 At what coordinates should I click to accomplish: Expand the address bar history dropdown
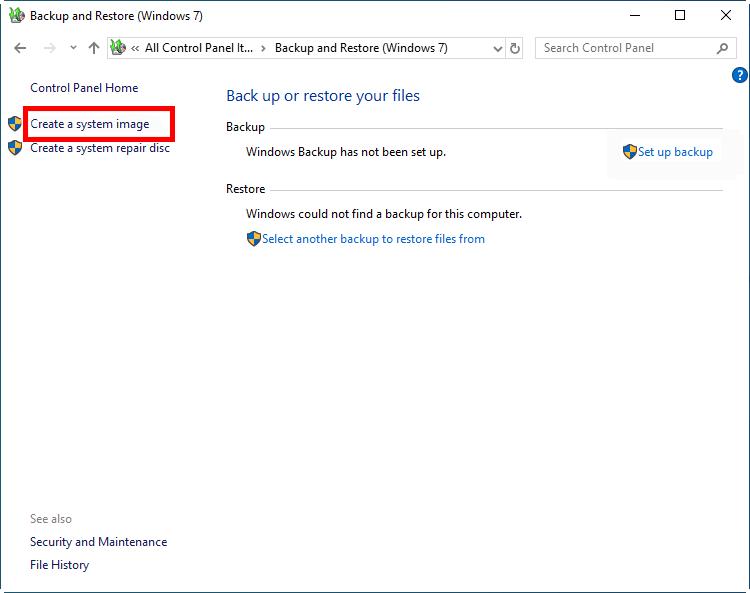pos(497,48)
